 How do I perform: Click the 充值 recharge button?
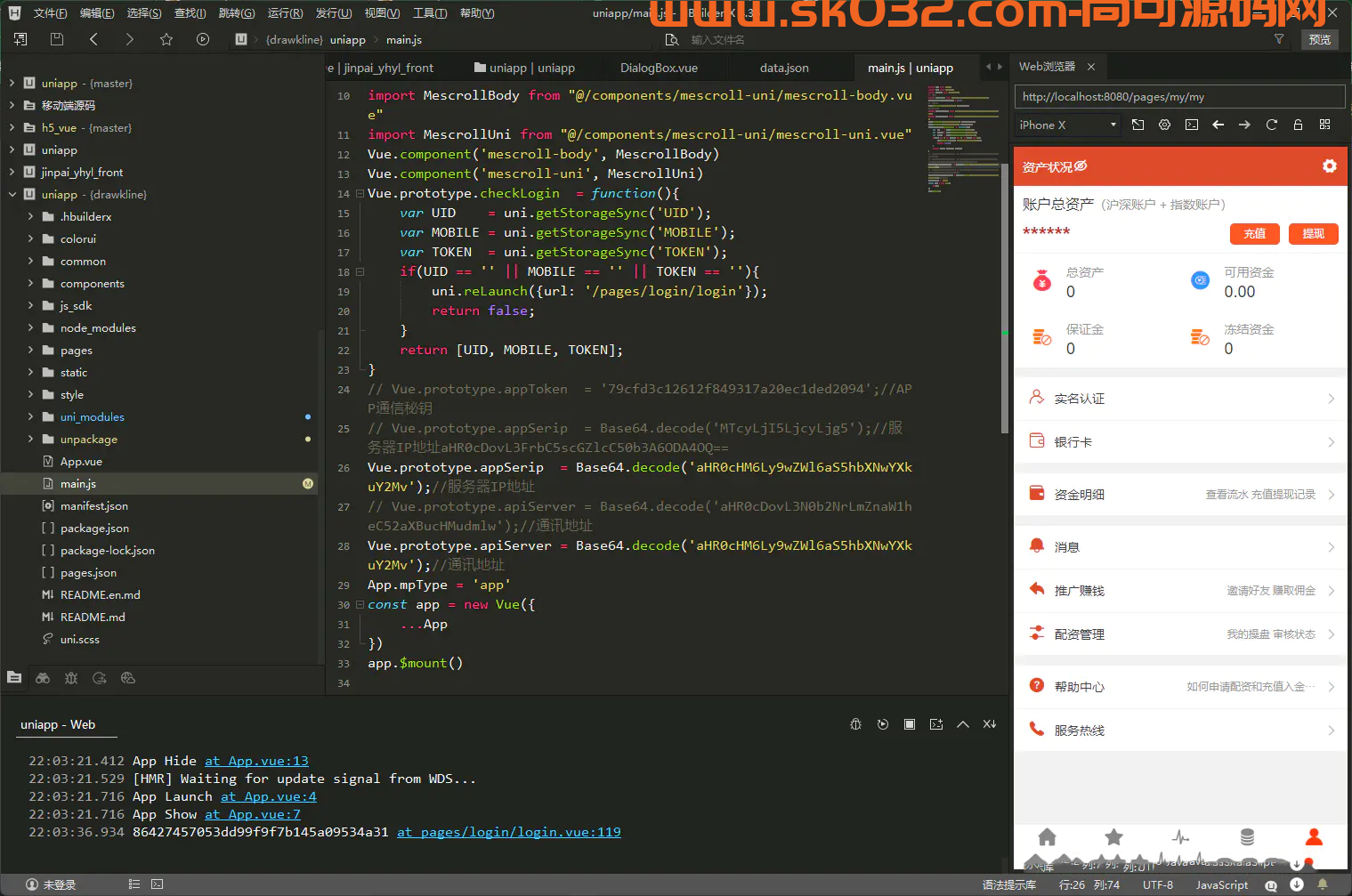pos(1255,233)
